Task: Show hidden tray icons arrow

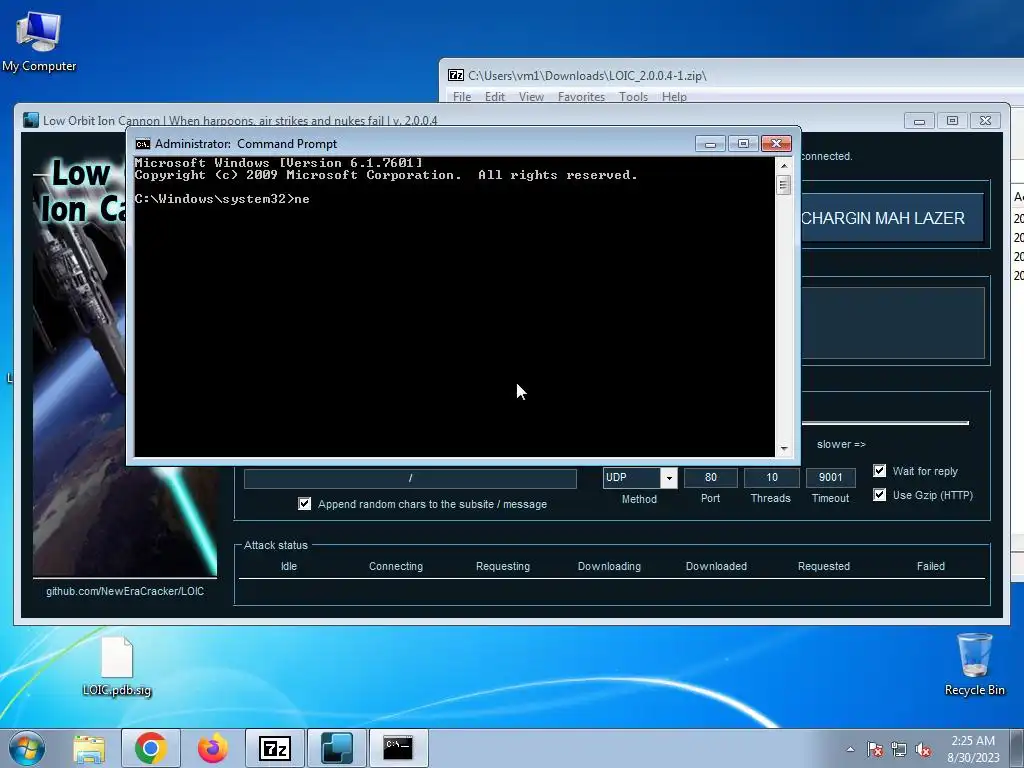Action: [x=850, y=749]
